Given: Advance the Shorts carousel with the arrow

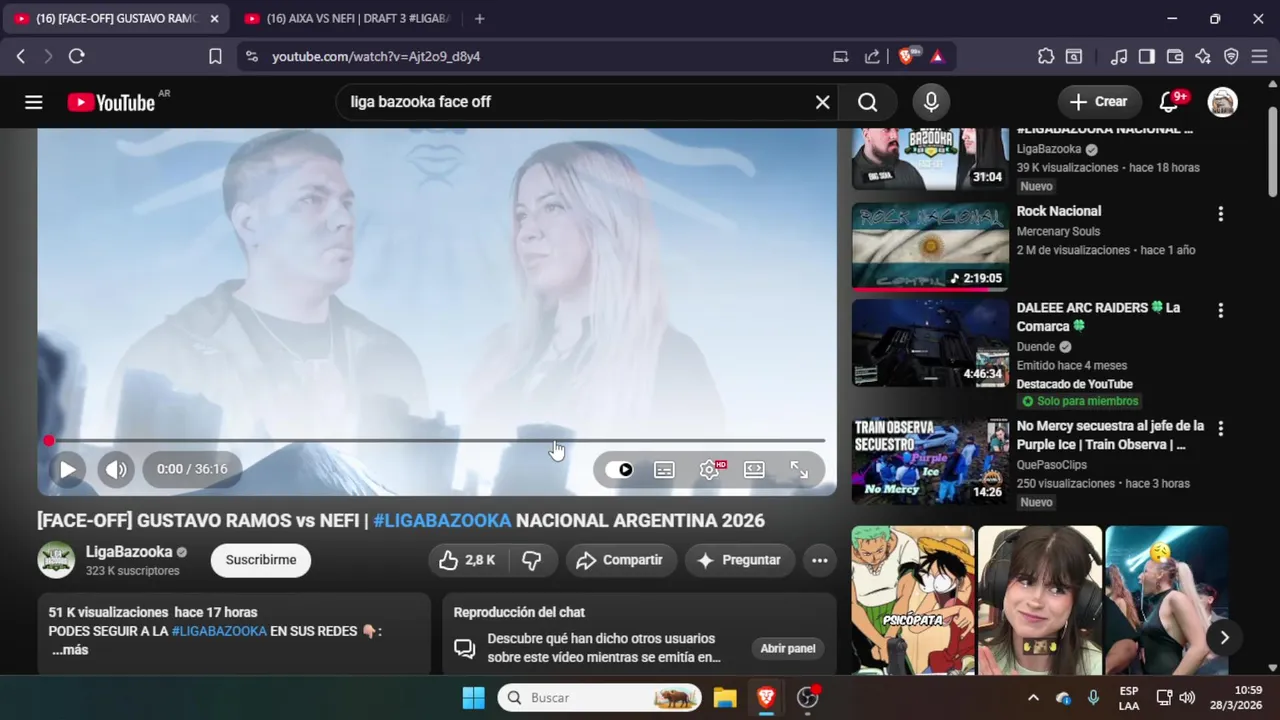Looking at the screenshot, I should [x=1224, y=638].
